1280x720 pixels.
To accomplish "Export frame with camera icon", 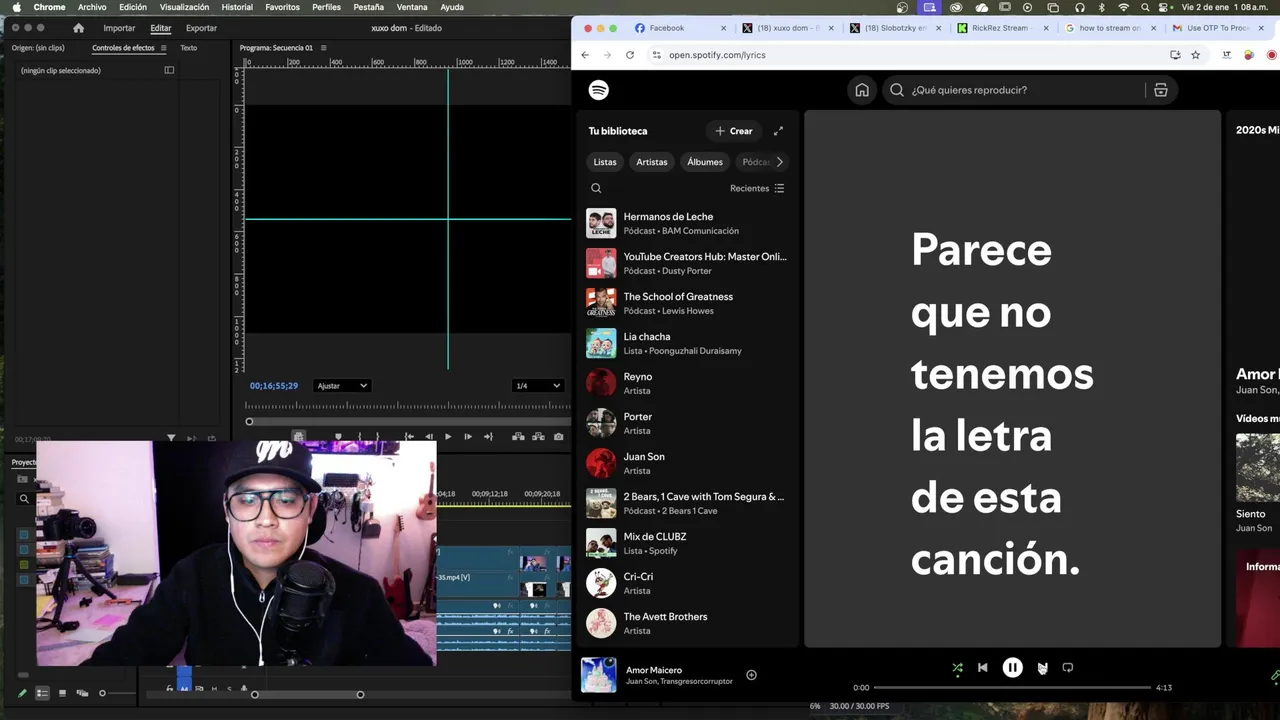I will click(558, 437).
